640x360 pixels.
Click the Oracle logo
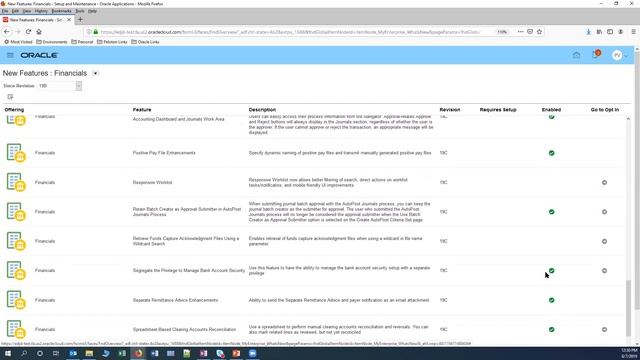[x=39, y=55]
